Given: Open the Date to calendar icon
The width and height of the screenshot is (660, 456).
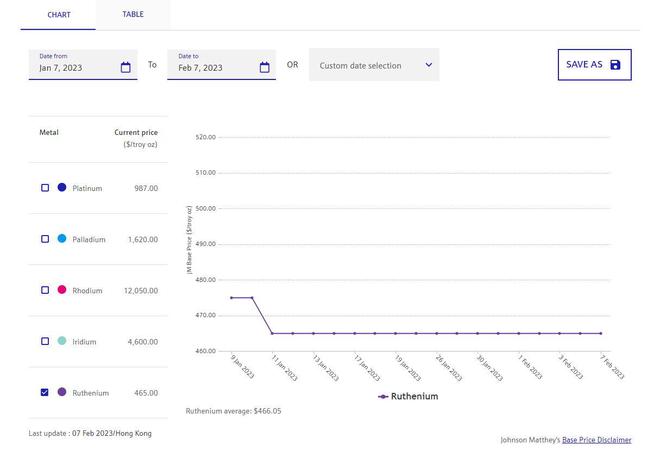Looking at the screenshot, I should click(265, 68).
